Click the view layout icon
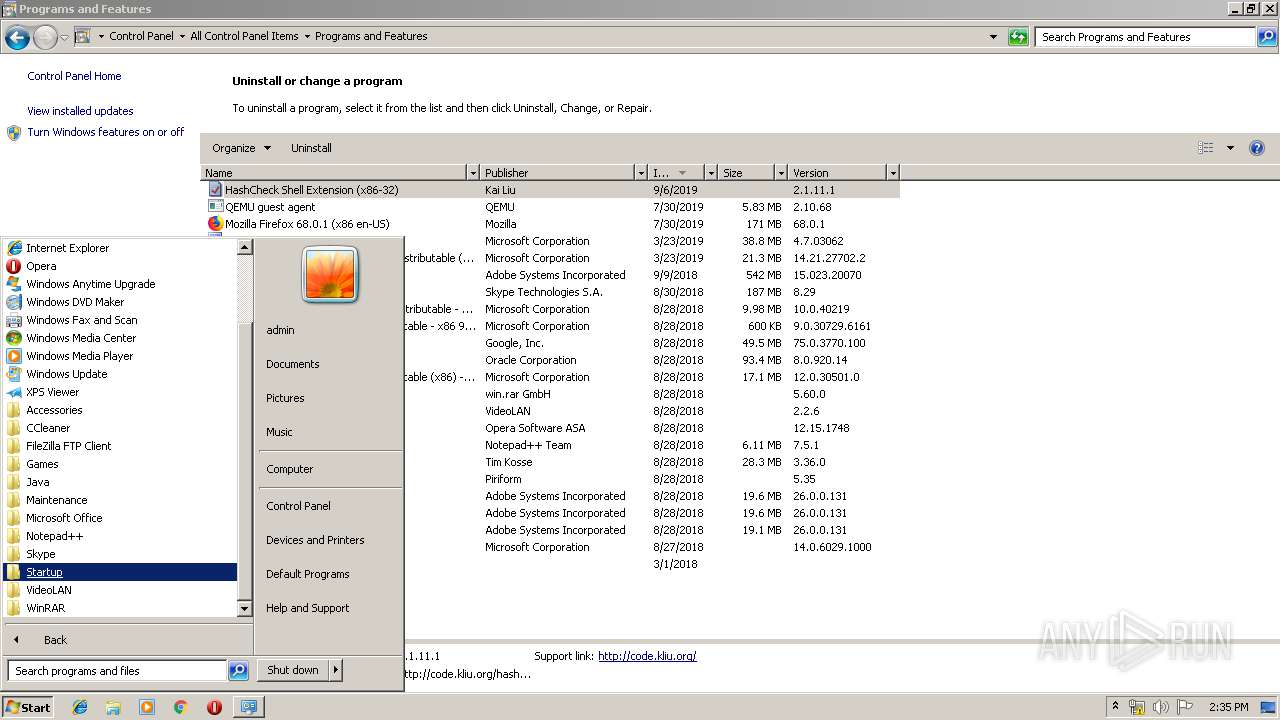Image resolution: width=1280 pixels, height=720 pixels. pyautogui.click(x=1206, y=148)
